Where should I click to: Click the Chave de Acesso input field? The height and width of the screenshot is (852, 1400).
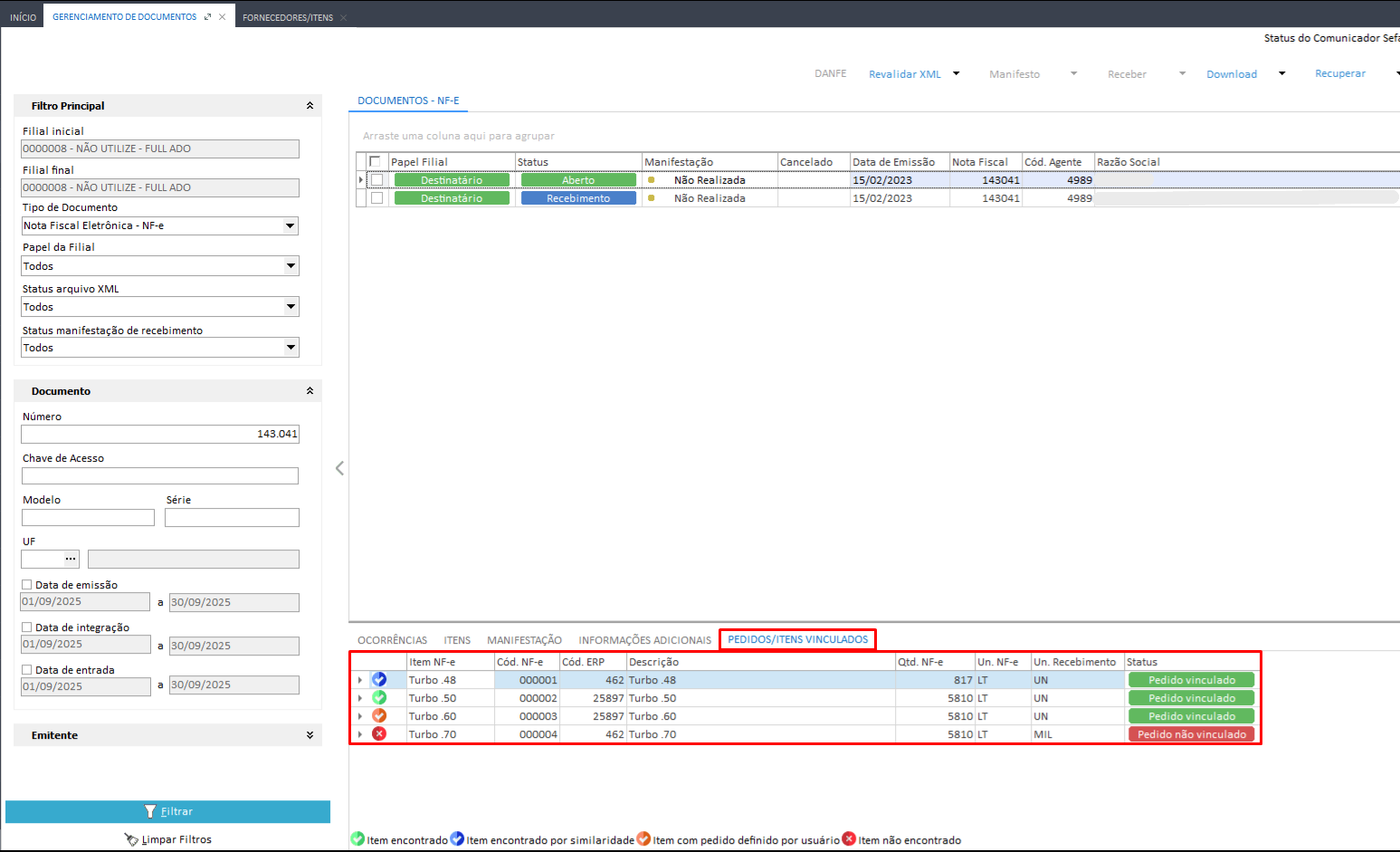point(160,476)
